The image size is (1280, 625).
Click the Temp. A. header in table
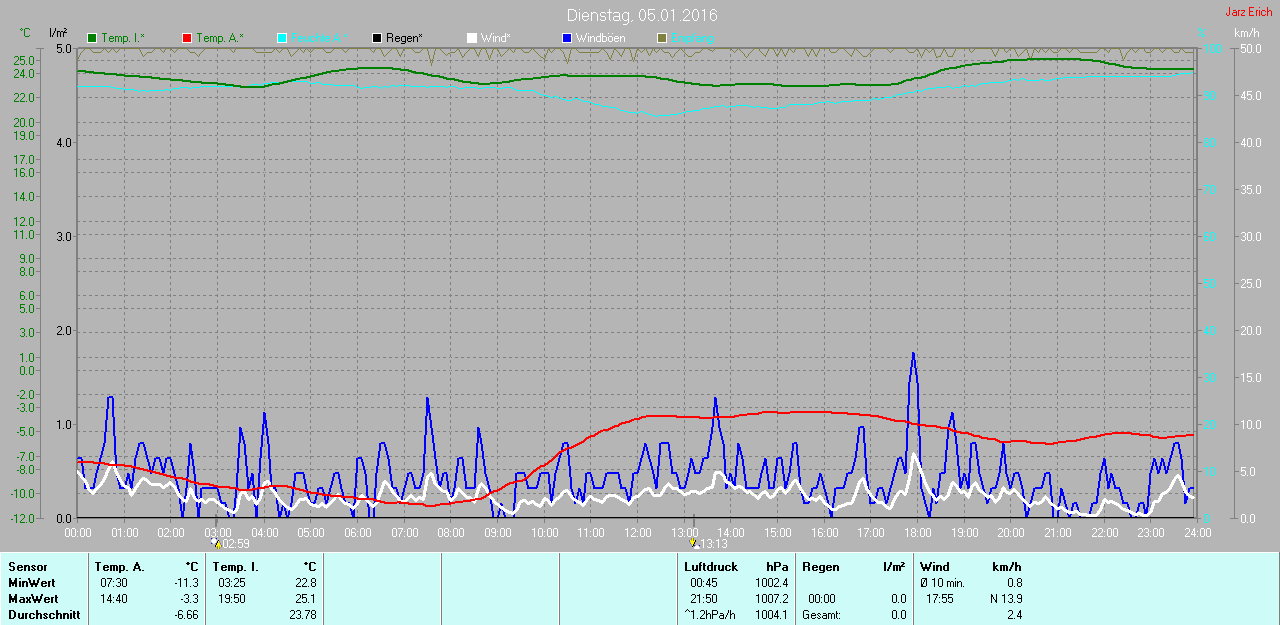[x=124, y=567]
